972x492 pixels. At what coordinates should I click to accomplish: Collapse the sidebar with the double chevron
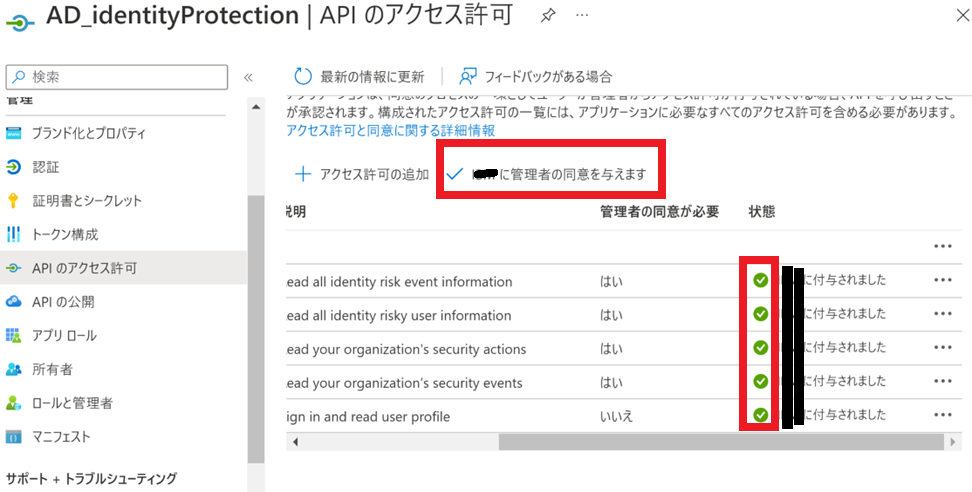coord(248,77)
